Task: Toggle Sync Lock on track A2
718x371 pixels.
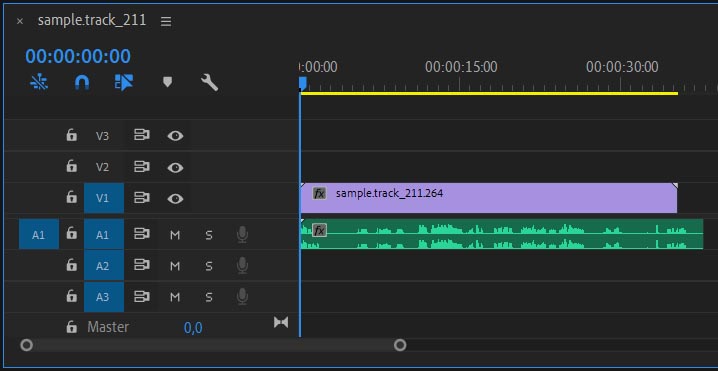Action: coord(142,265)
